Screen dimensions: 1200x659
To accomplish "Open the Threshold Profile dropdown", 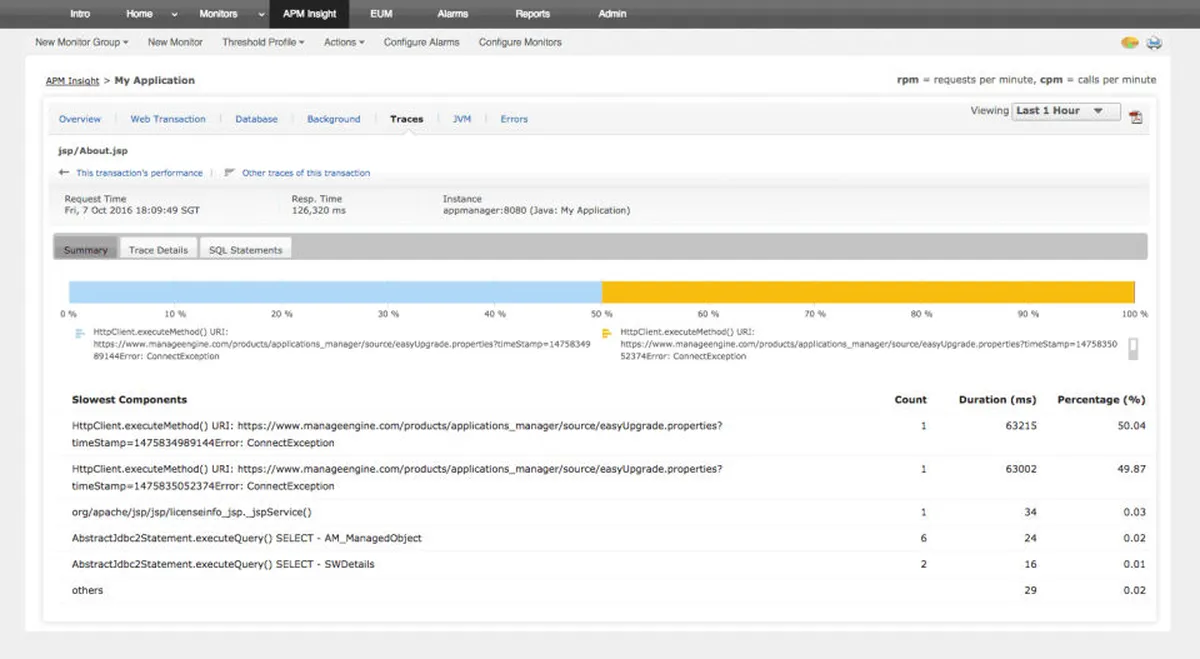I will (x=263, y=43).
